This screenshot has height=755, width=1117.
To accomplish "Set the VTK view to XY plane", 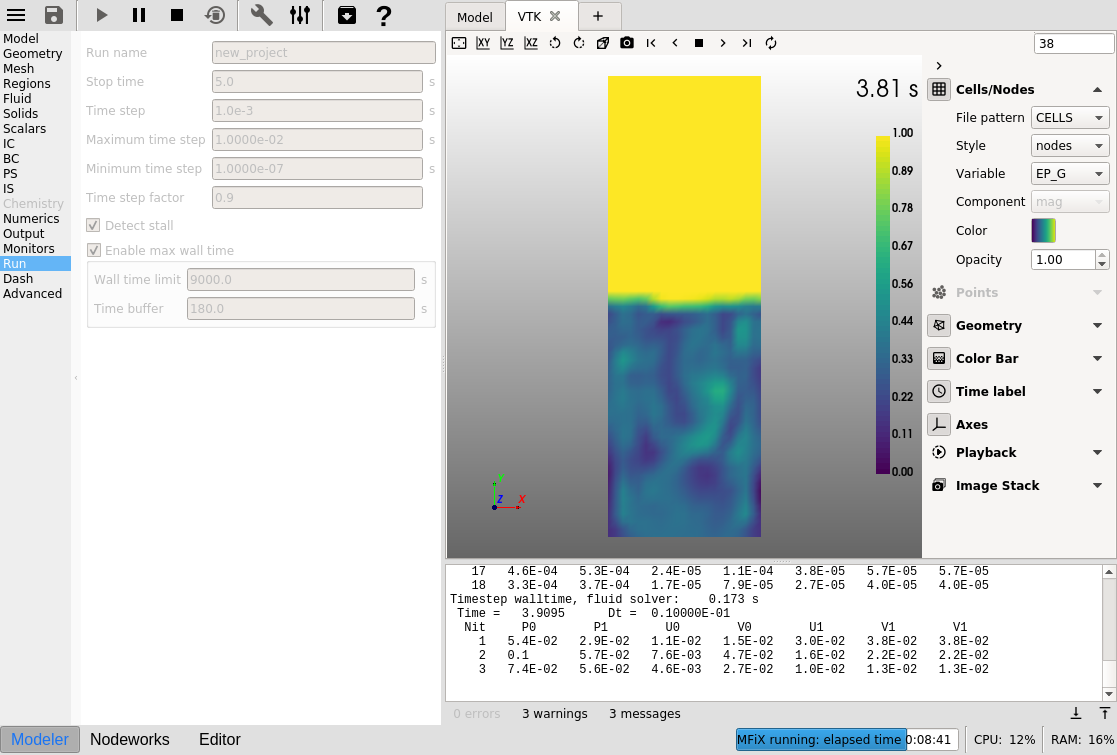I will [x=483, y=43].
